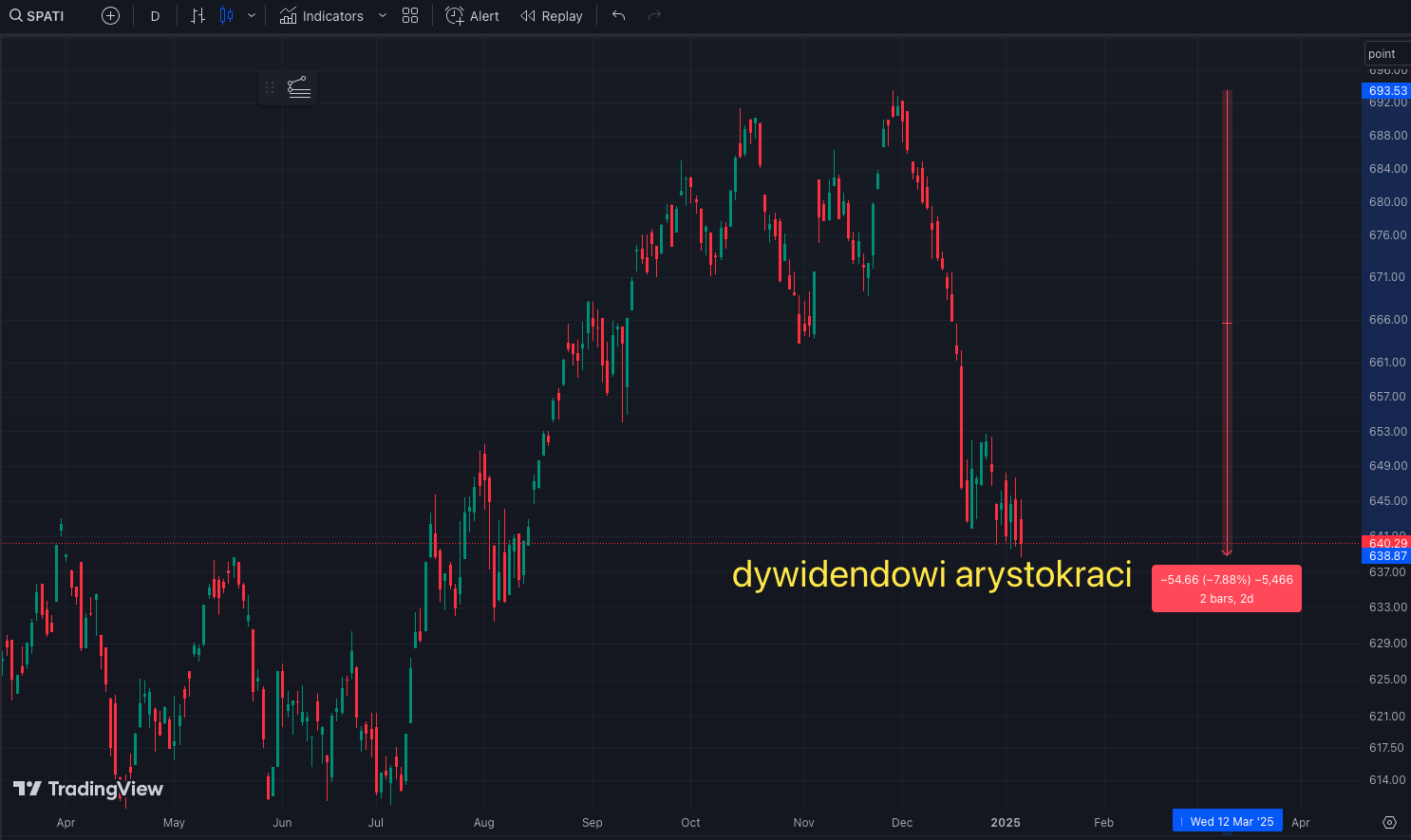Click the TradingView logo
Image resolution: width=1411 pixels, height=840 pixels.
pyautogui.click(x=88, y=789)
